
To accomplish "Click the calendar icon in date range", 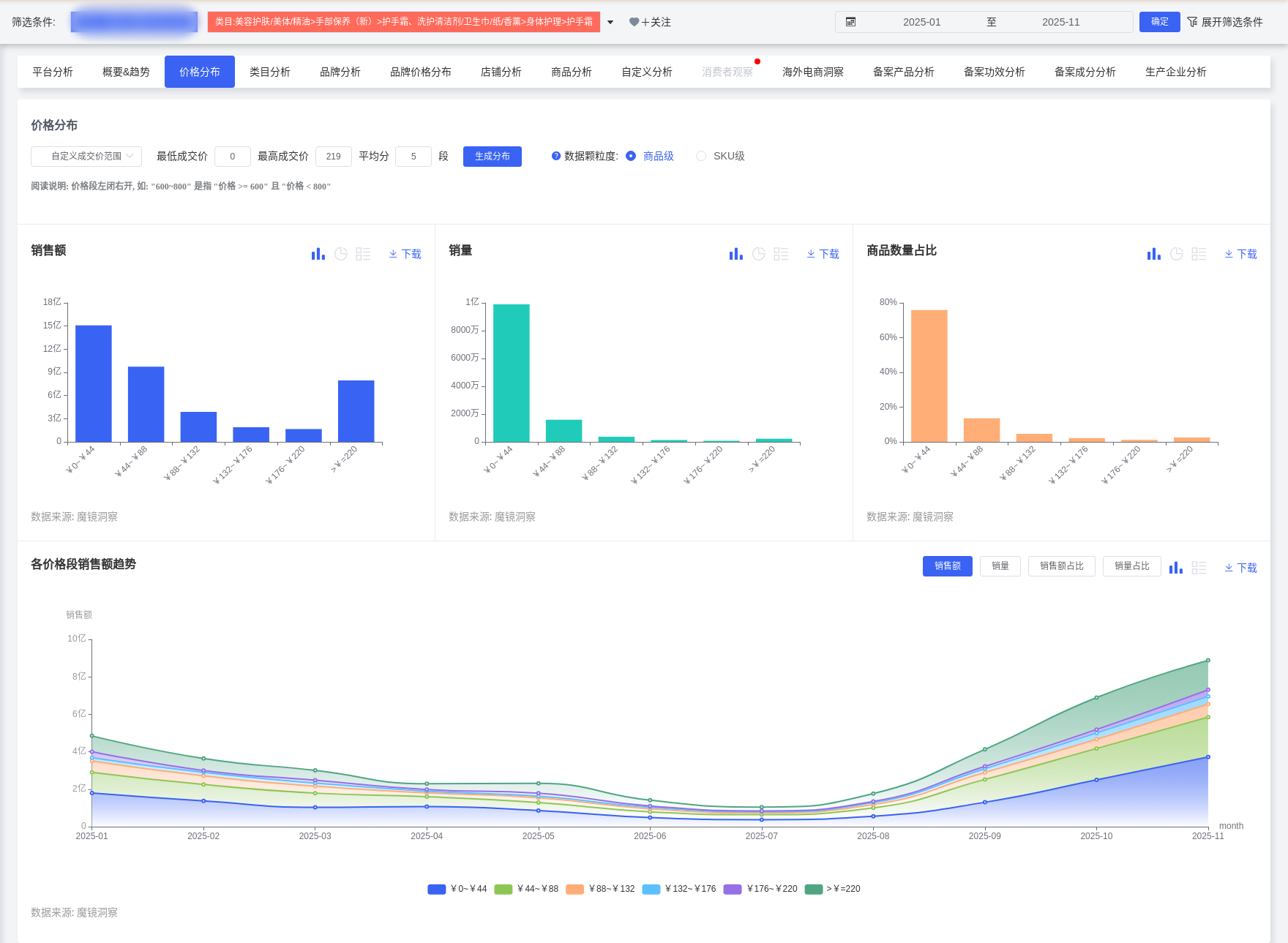I will tap(850, 22).
